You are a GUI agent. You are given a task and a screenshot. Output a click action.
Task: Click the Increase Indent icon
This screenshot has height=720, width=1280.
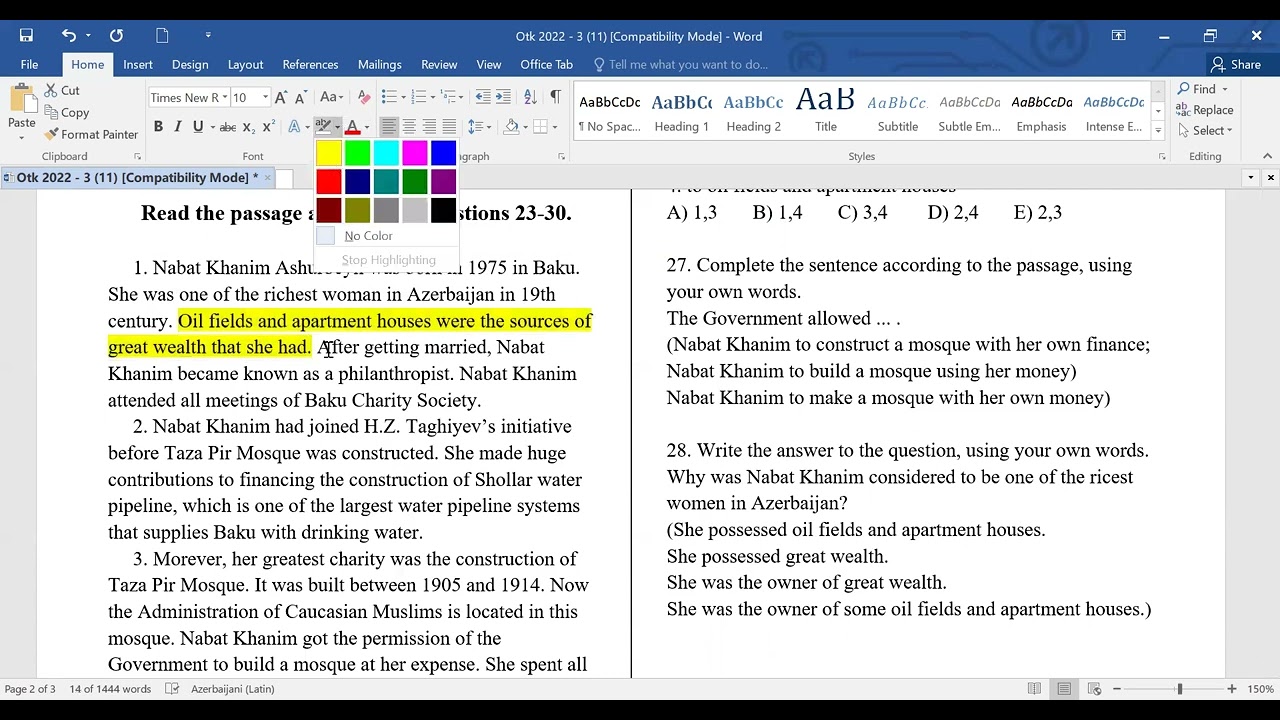click(x=503, y=97)
